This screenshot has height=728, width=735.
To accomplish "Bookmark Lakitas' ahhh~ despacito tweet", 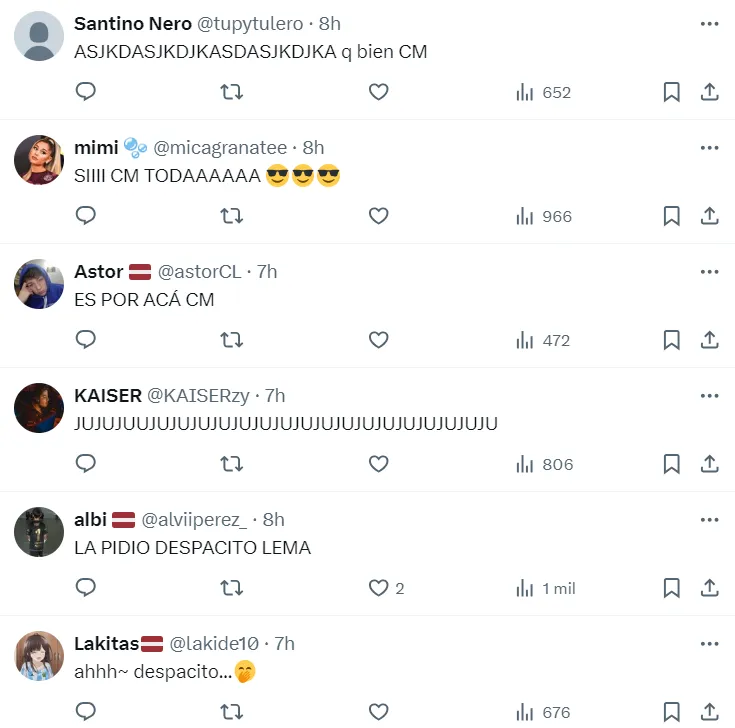I will click(672, 712).
